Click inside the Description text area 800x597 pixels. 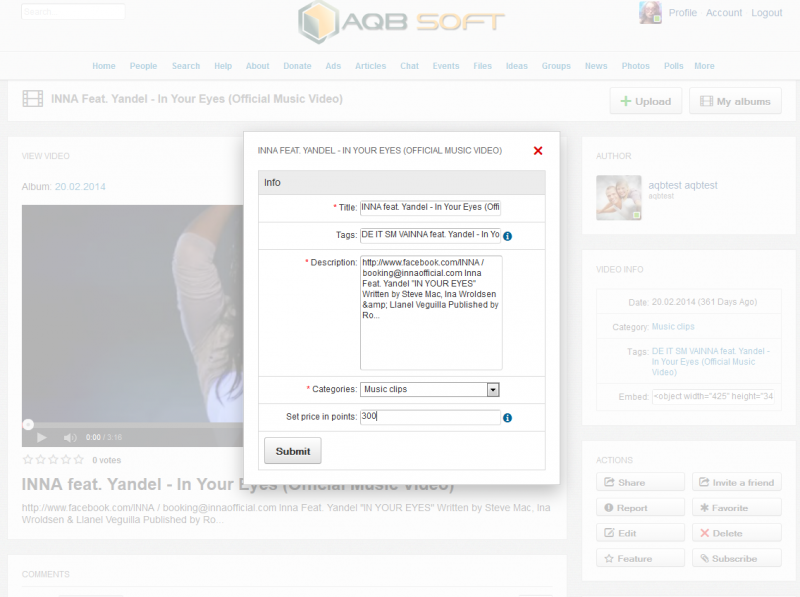[x=431, y=312]
